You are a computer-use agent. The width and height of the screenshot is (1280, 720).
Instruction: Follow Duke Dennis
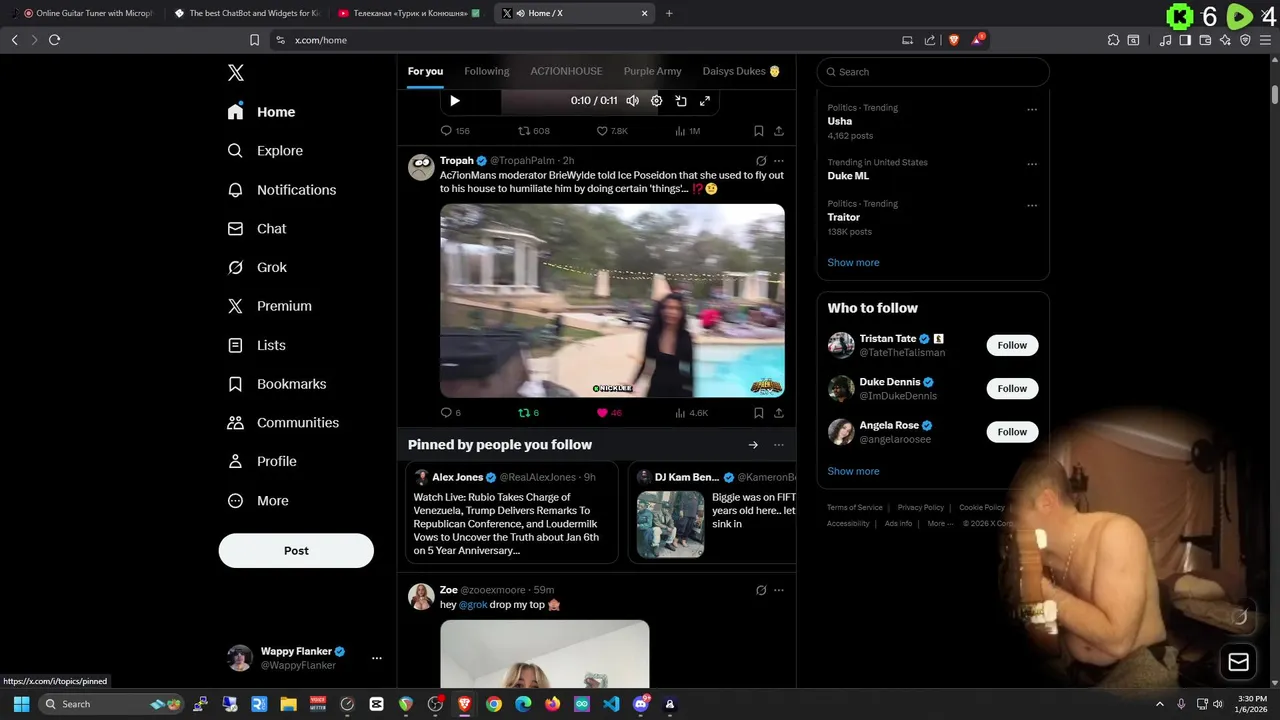click(x=1012, y=389)
